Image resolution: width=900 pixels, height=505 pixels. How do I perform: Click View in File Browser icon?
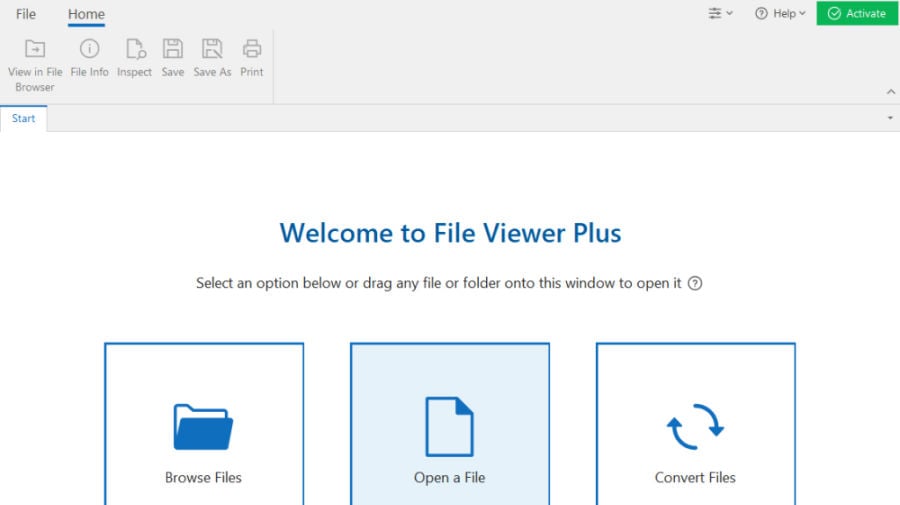click(35, 49)
